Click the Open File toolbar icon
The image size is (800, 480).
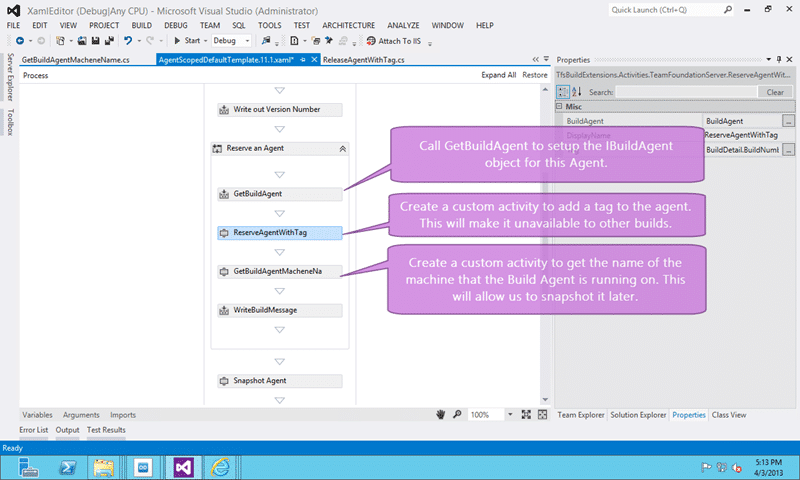point(82,41)
